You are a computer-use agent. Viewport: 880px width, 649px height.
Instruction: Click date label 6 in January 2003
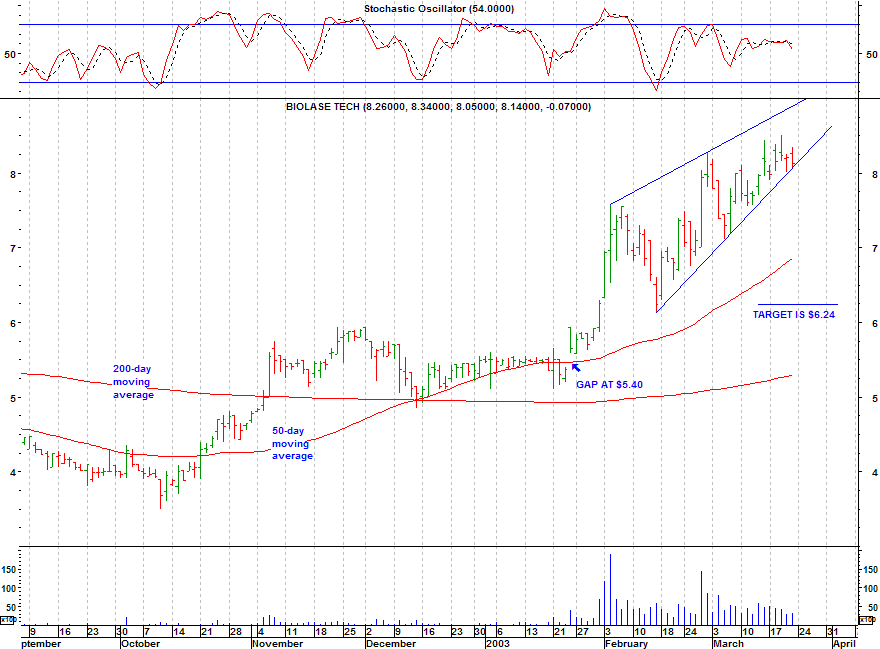tap(499, 632)
